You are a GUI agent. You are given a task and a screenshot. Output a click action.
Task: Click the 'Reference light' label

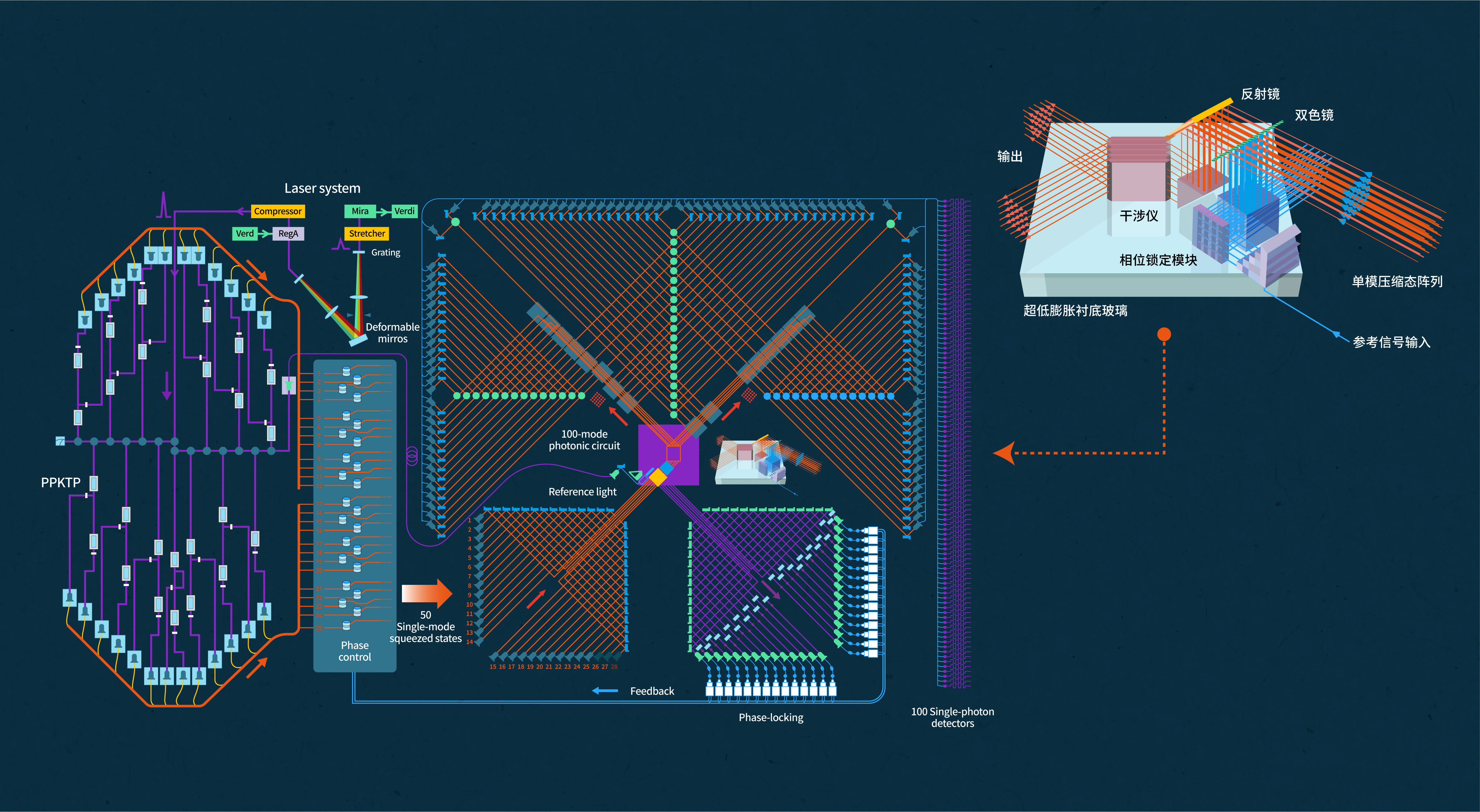(582, 492)
